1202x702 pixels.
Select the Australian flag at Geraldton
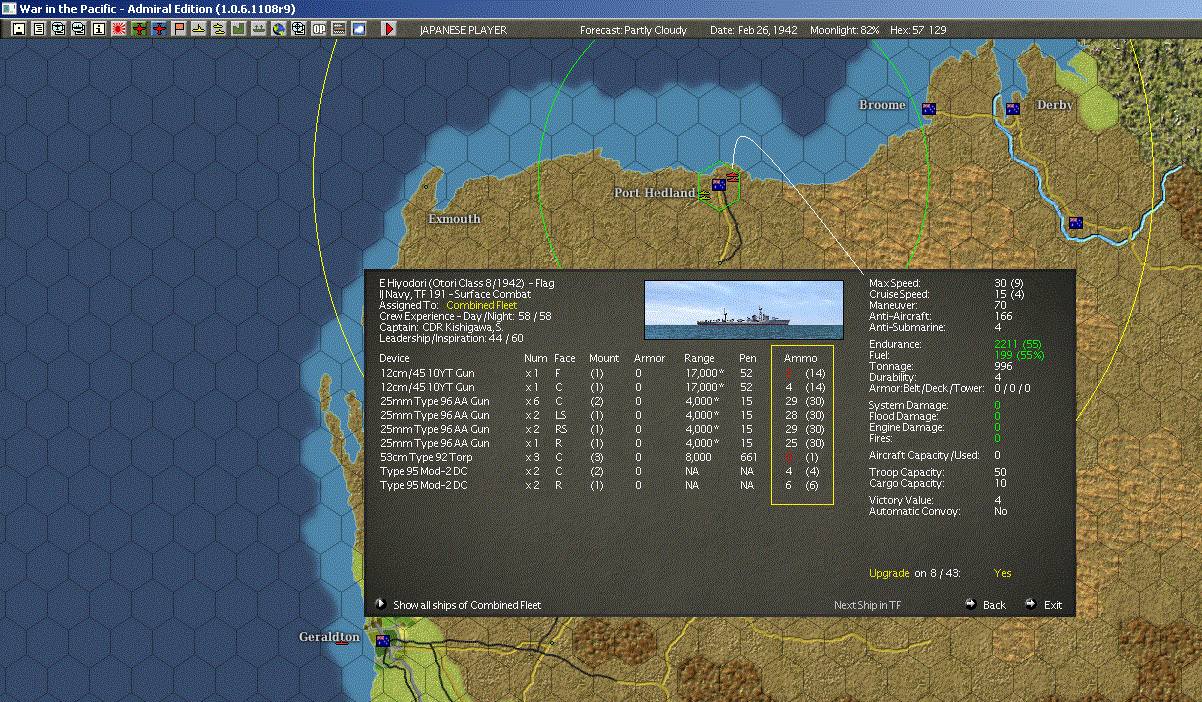[382, 640]
